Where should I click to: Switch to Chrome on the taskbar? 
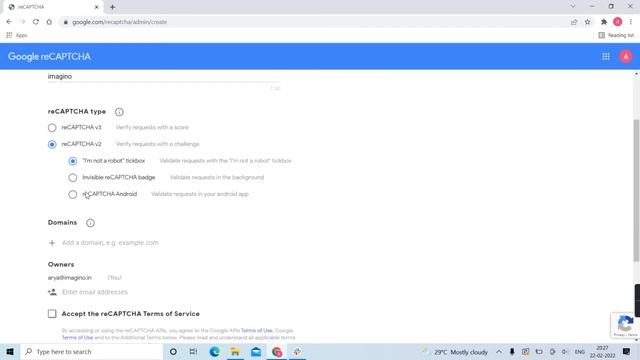tap(277, 351)
